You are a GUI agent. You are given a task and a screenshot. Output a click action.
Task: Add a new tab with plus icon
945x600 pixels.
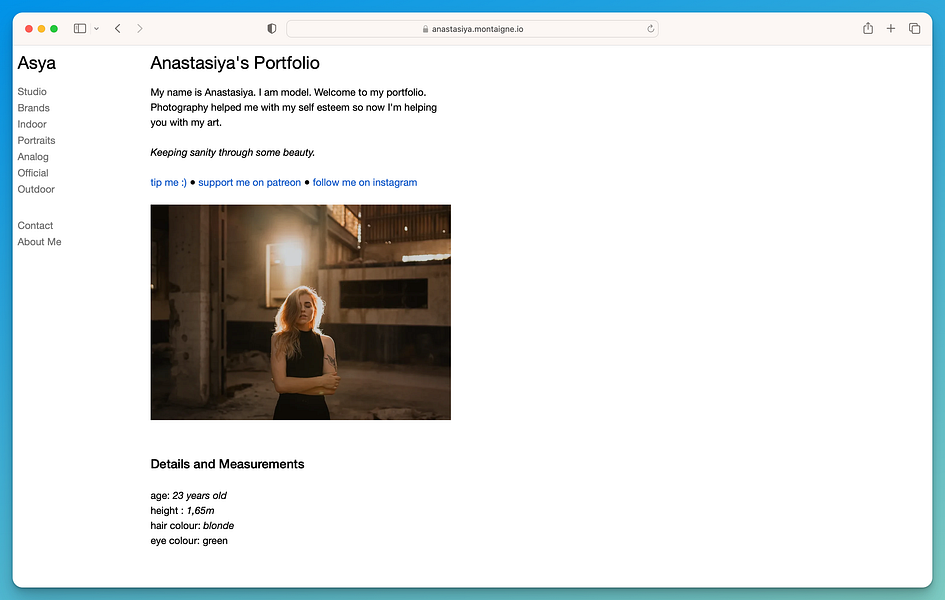click(891, 28)
